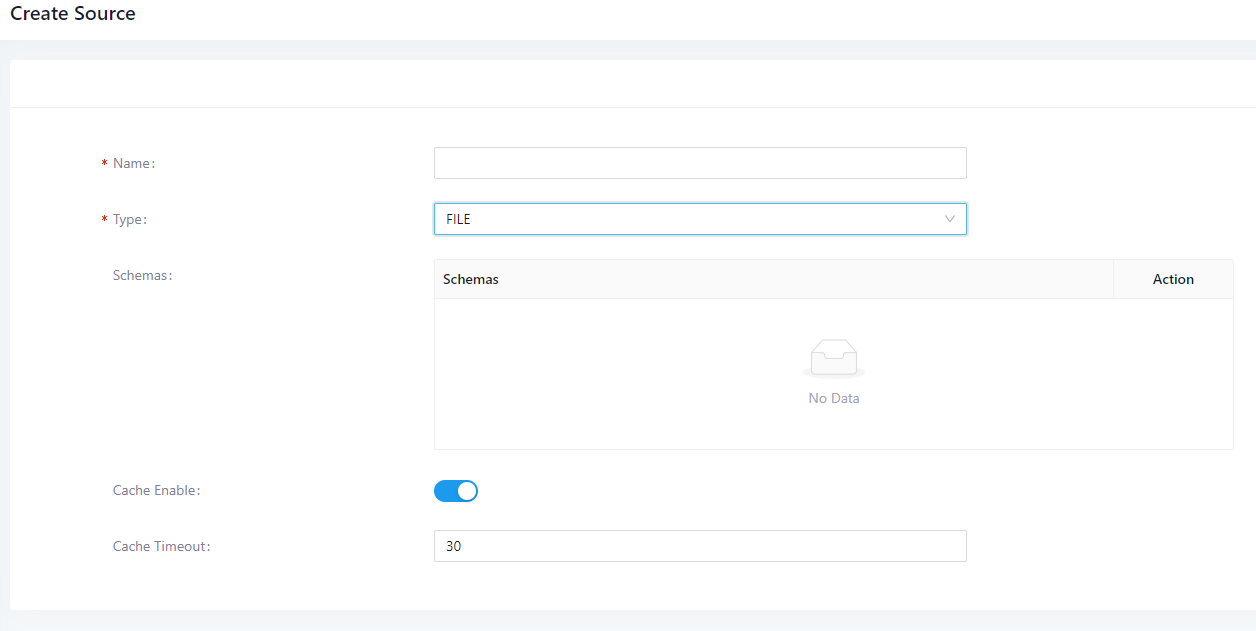Image resolution: width=1256 pixels, height=631 pixels.
Task: Click the inbox icon above No Data label
Action: 833,357
